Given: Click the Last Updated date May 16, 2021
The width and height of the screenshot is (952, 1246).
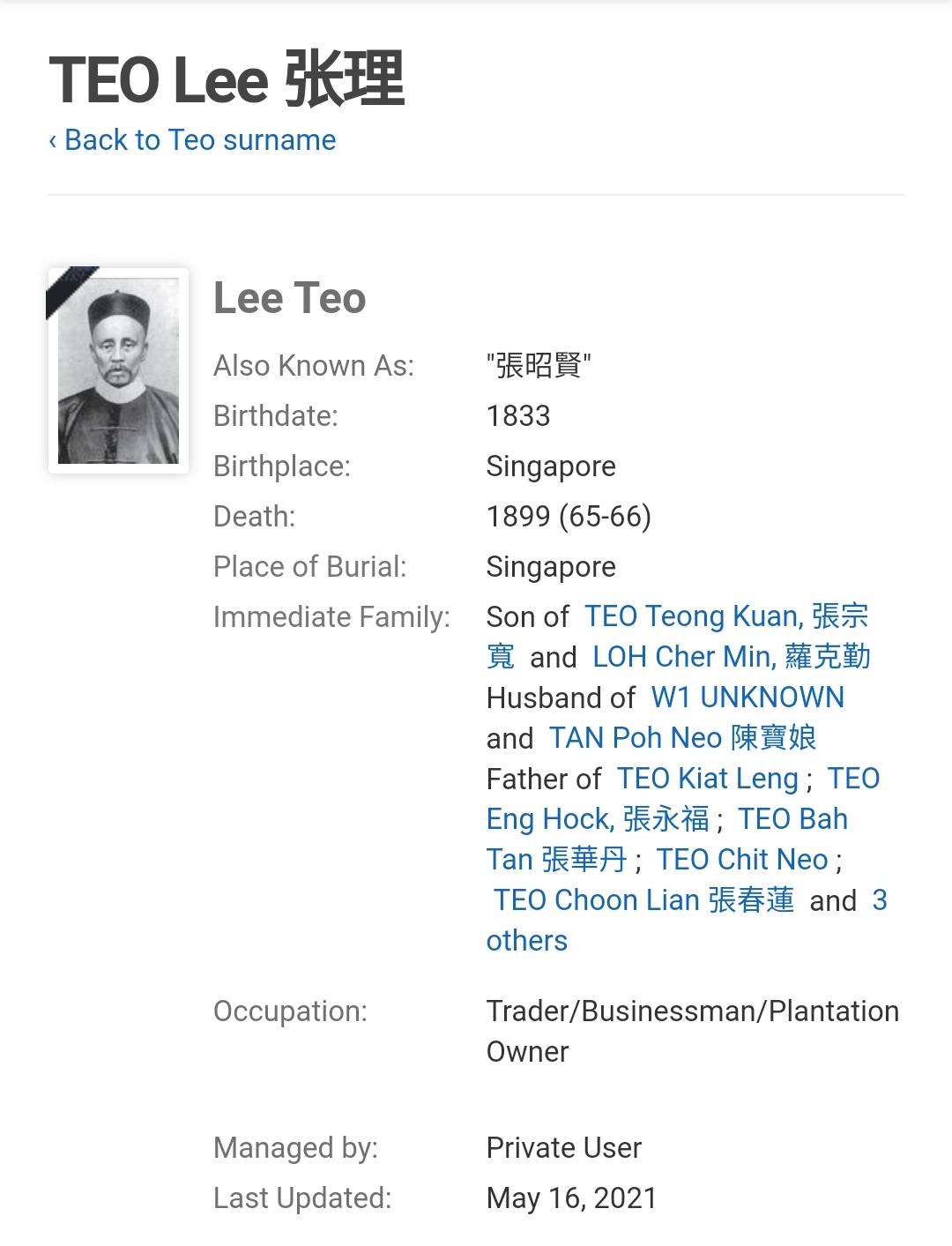Looking at the screenshot, I should coord(571,1198).
